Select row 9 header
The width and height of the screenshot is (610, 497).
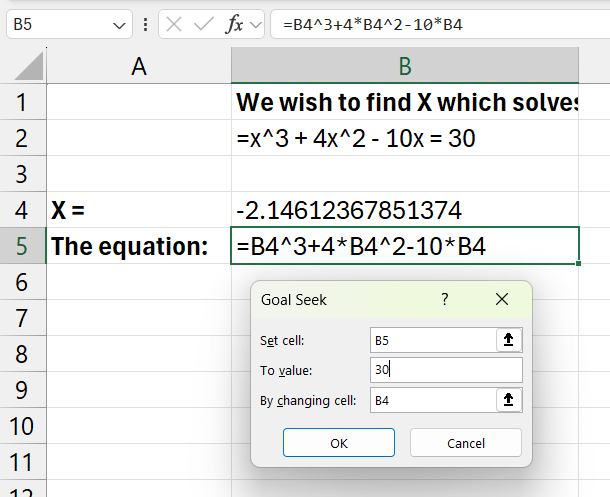click(x=23, y=390)
